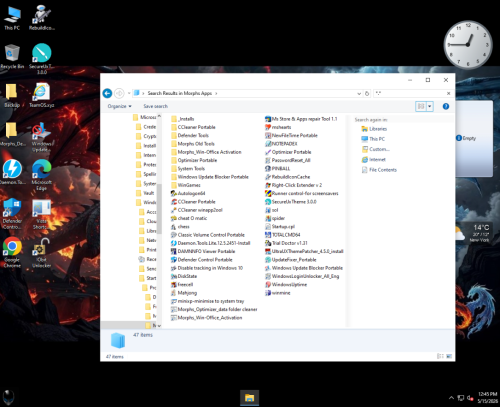Expand the address bar history dropdown
Viewport: 500px width, 407px height.
pyautogui.click(x=359, y=94)
